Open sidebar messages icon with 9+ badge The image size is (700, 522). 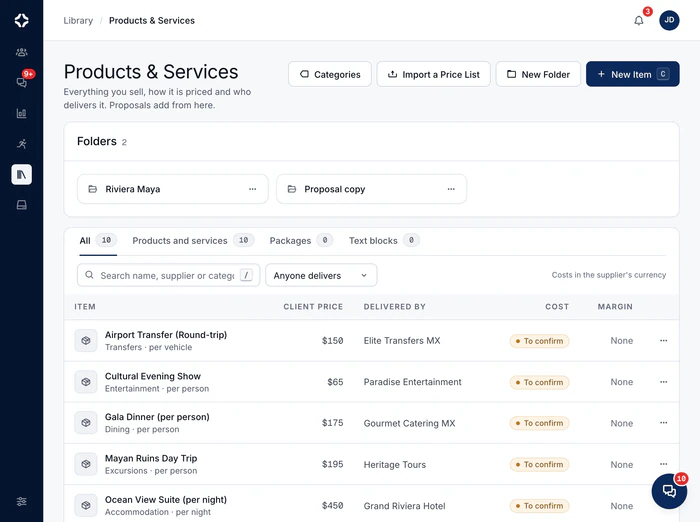click(21, 82)
